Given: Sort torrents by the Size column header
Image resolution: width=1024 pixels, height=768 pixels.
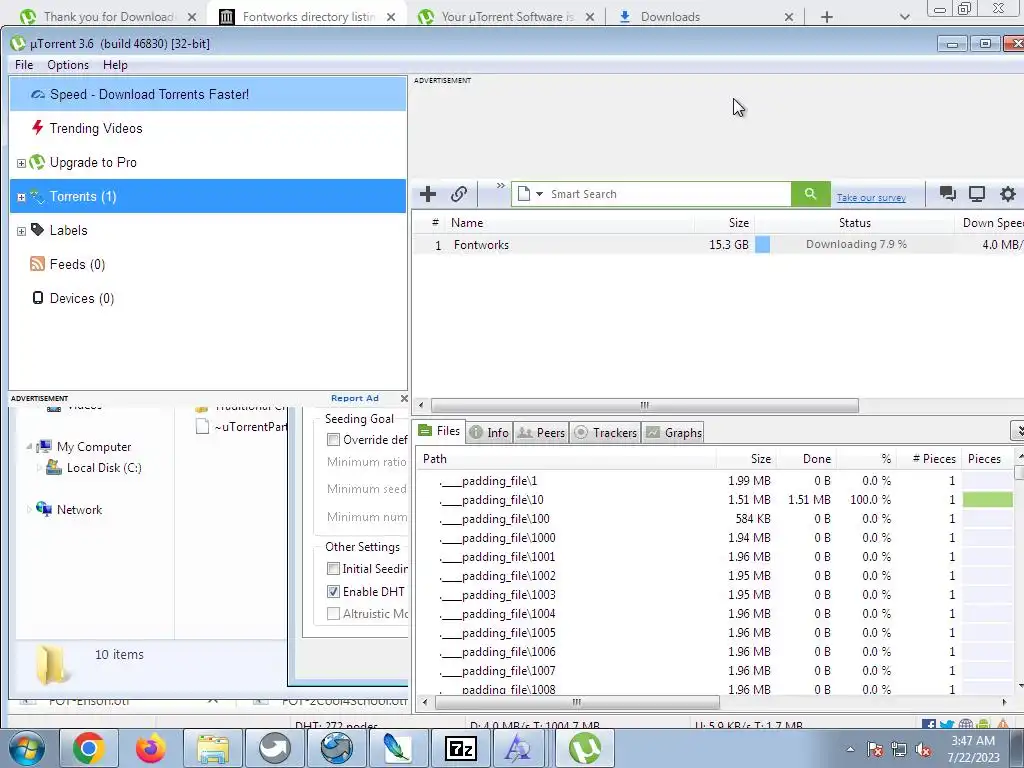Looking at the screenshot, I should (x=725, y=223).
